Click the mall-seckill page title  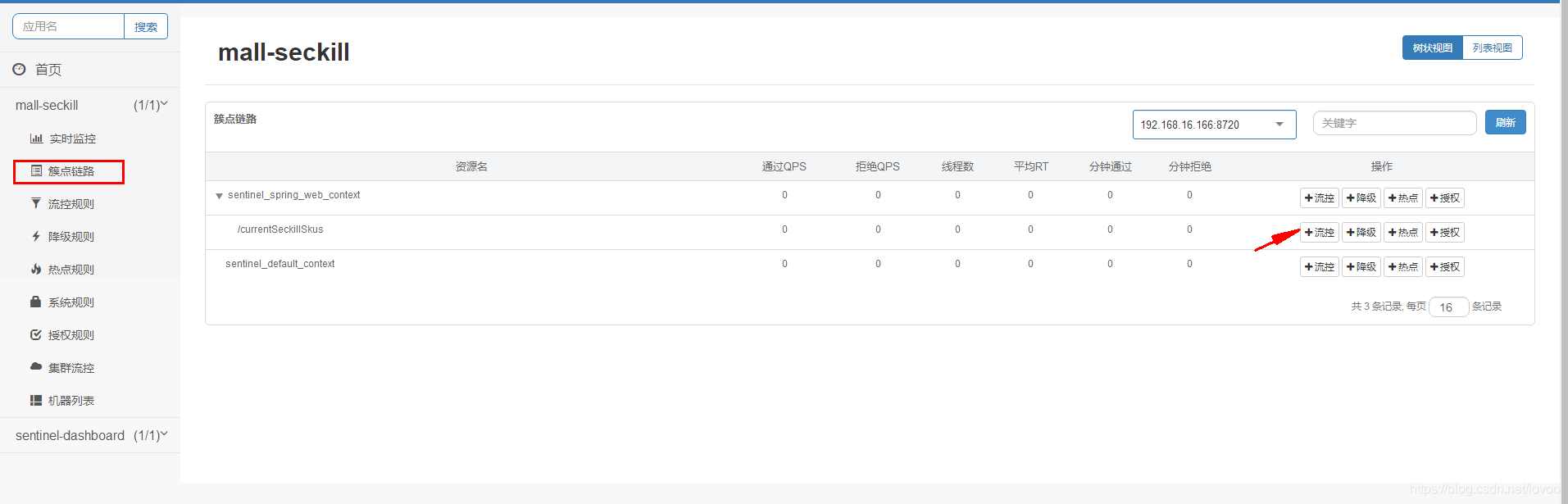284,52
